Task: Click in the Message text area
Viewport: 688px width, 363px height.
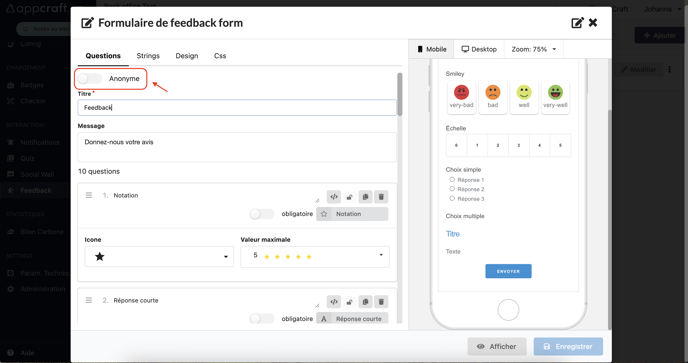Action: 237,147
